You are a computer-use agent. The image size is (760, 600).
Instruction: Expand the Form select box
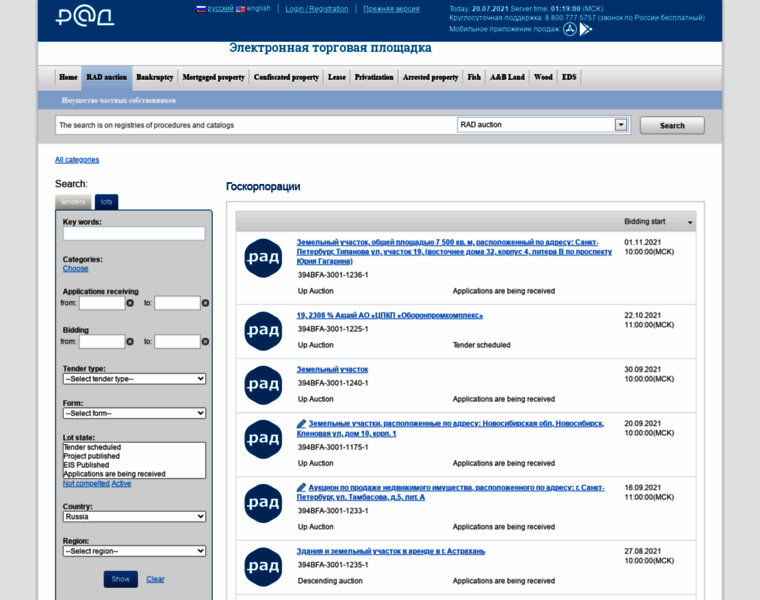(134, 413)
